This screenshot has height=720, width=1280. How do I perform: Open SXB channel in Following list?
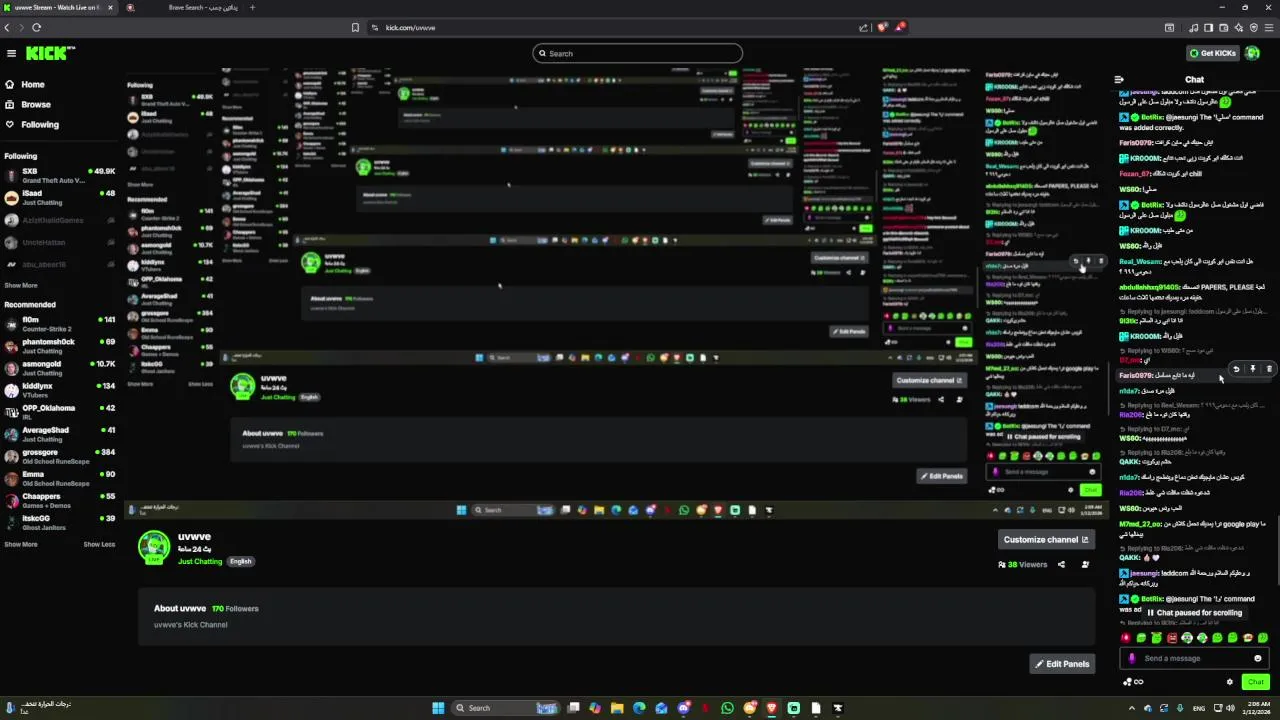(60, 175)
